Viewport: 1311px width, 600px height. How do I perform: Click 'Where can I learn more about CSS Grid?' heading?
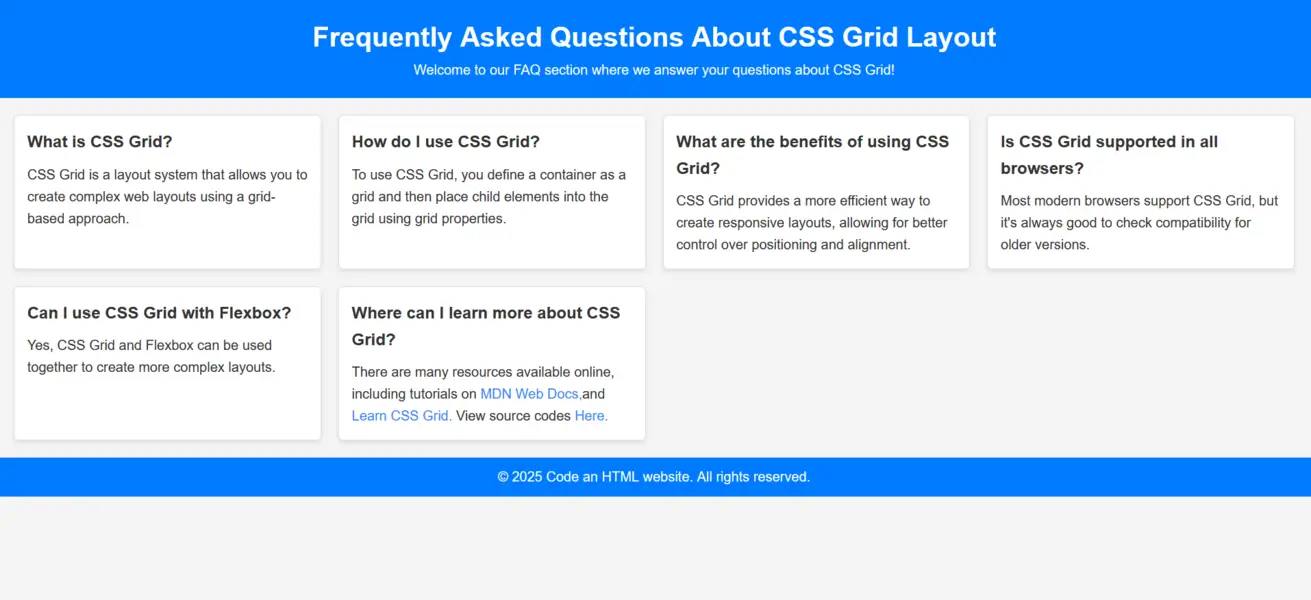(486, 326)
